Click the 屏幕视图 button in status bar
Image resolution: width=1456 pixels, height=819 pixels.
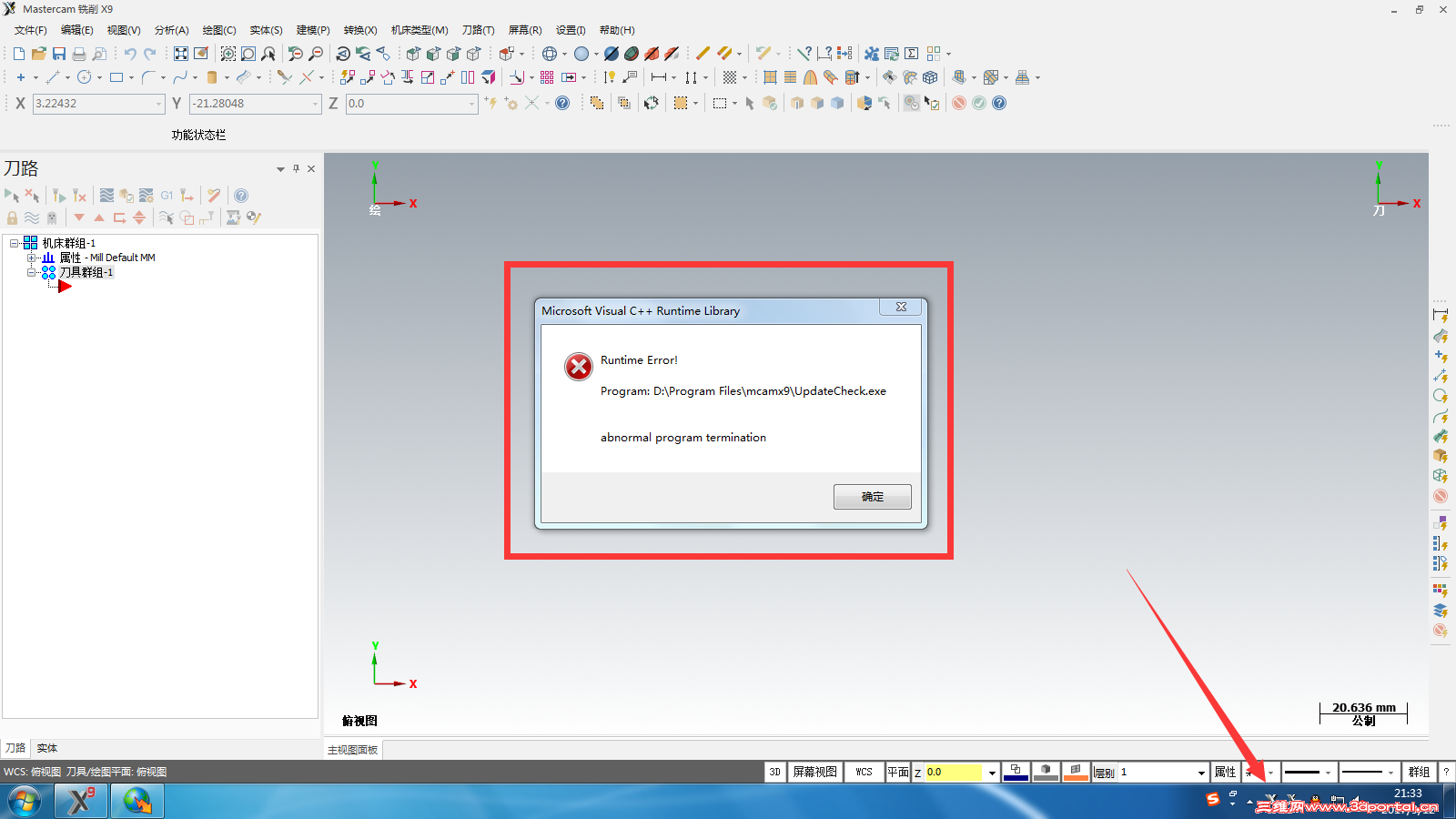click(814, 772)
